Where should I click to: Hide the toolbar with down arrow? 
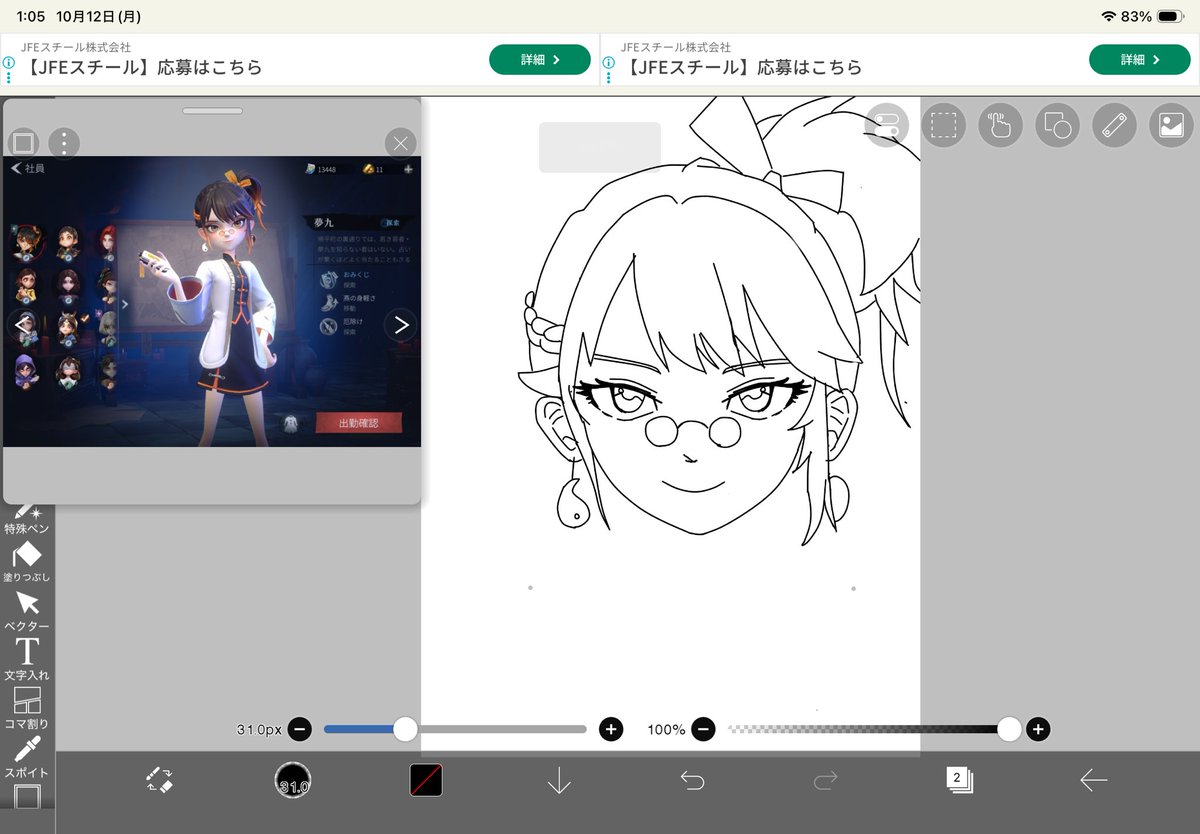point(559,780)
